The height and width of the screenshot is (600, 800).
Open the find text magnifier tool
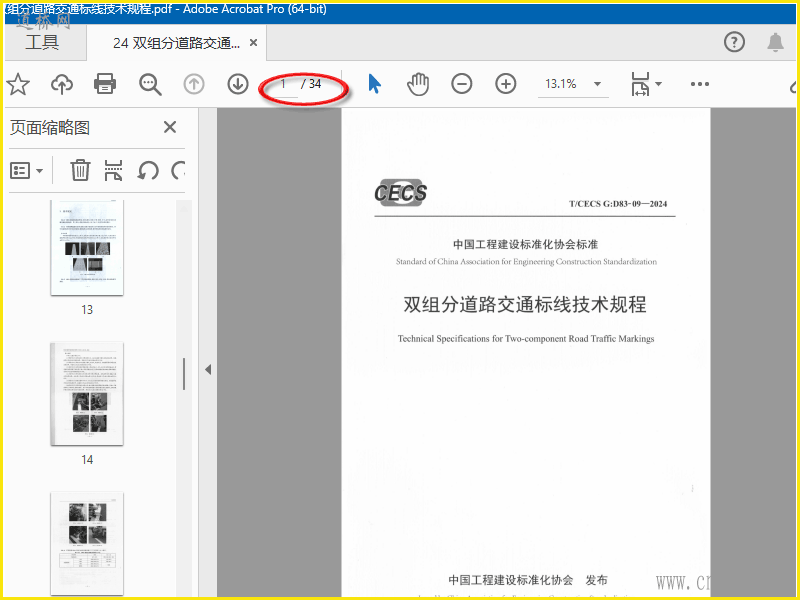[x=150, y=84]
